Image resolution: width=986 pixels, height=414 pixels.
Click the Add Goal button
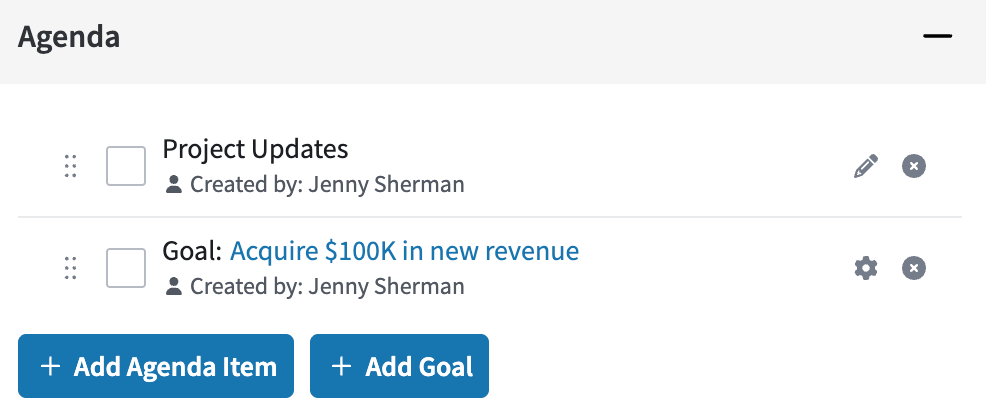point(399,366)
